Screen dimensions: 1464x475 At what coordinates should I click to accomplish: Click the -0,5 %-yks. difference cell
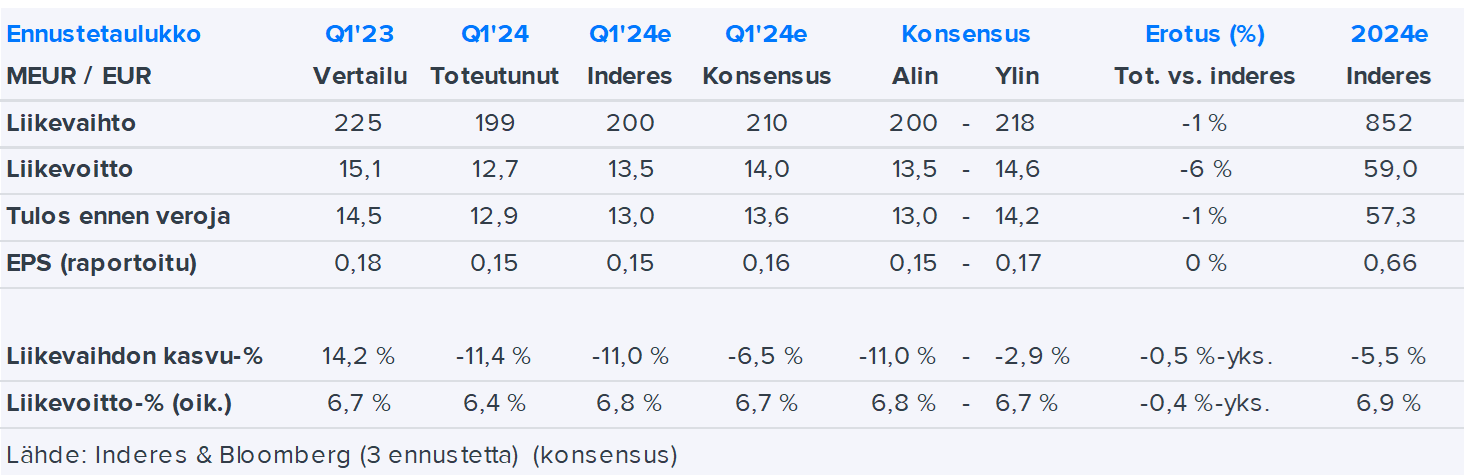(1204, 356)
